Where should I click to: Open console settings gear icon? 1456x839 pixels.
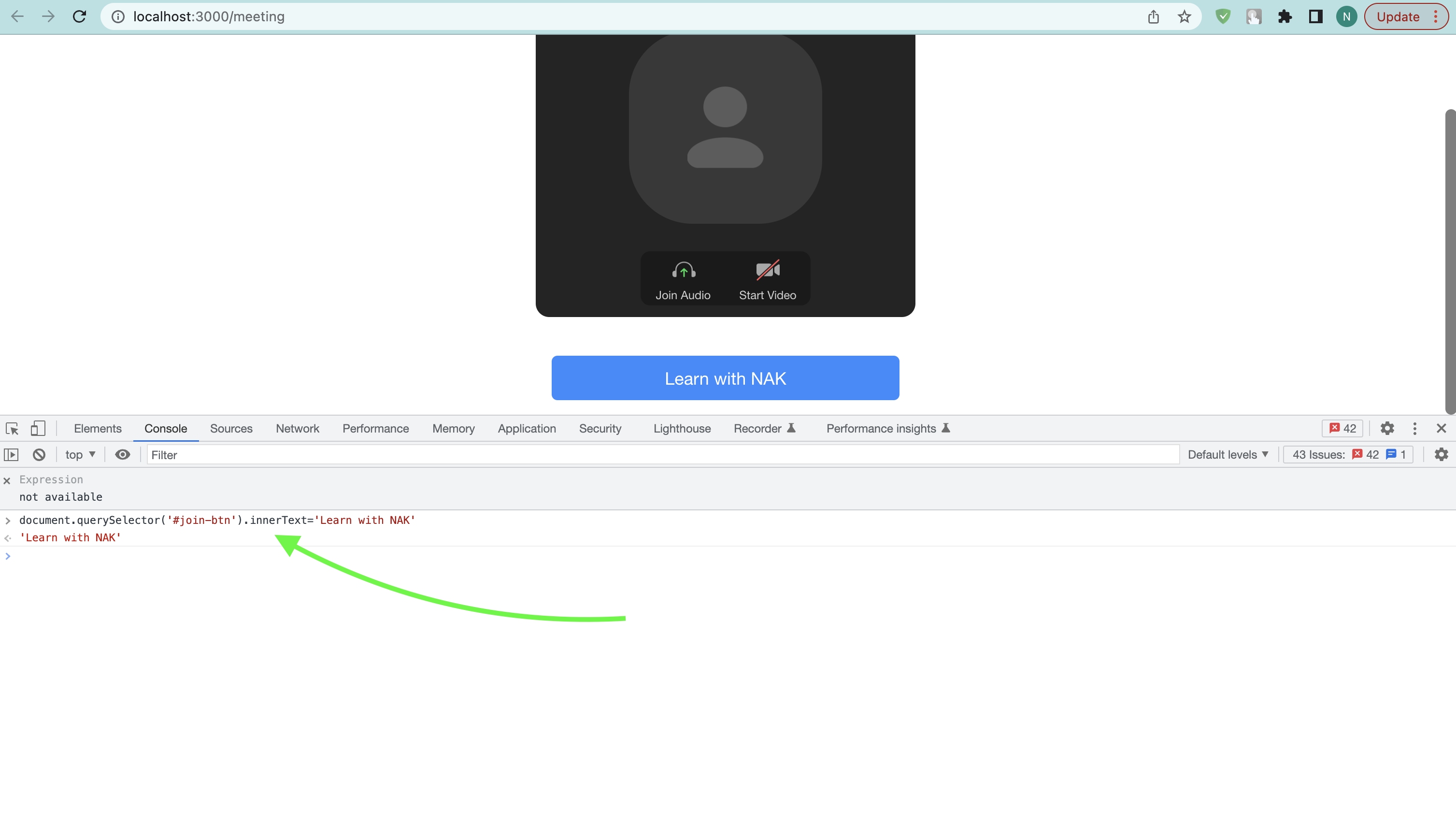[x=1441, y=455]
